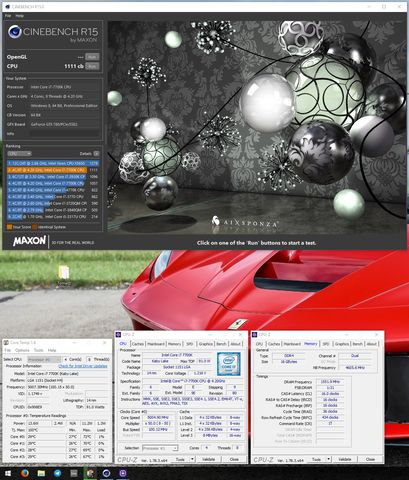Select the i5-3317U ranking entry scoring 214
This screenshot has height=480, width=409.
(53, 217)
